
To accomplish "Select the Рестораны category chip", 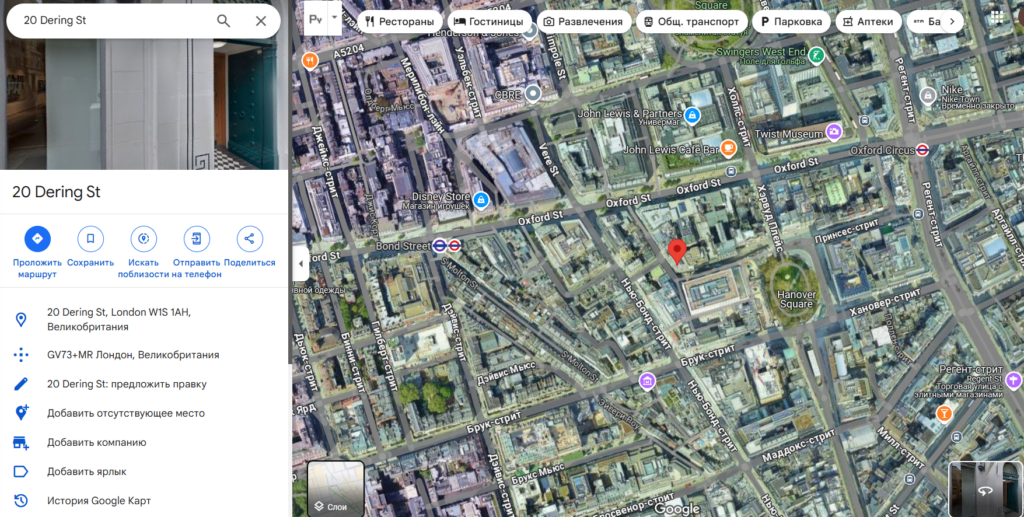I will pyautogui.click(x=400, y=21).
